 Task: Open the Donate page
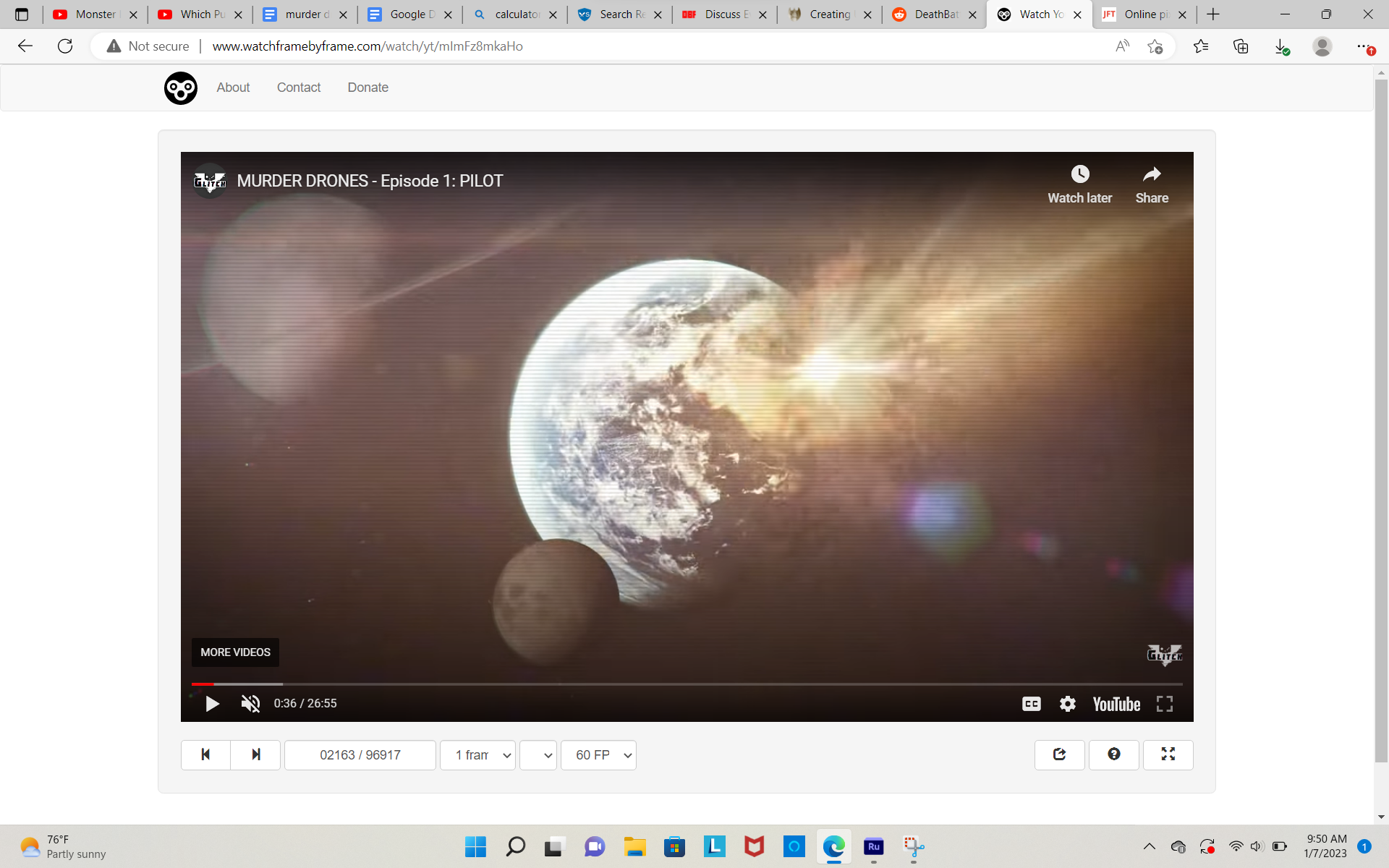(x=368, y=88)
